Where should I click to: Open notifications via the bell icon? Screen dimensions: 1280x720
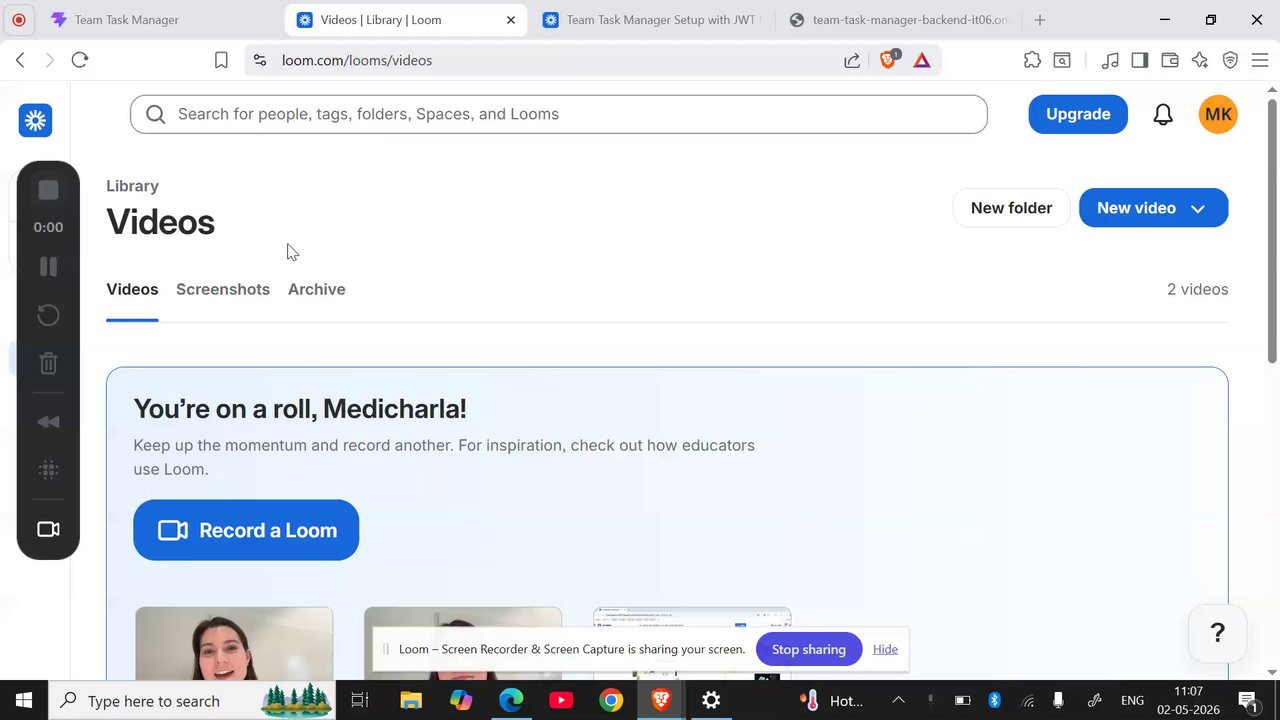[x=1163, y=114]
